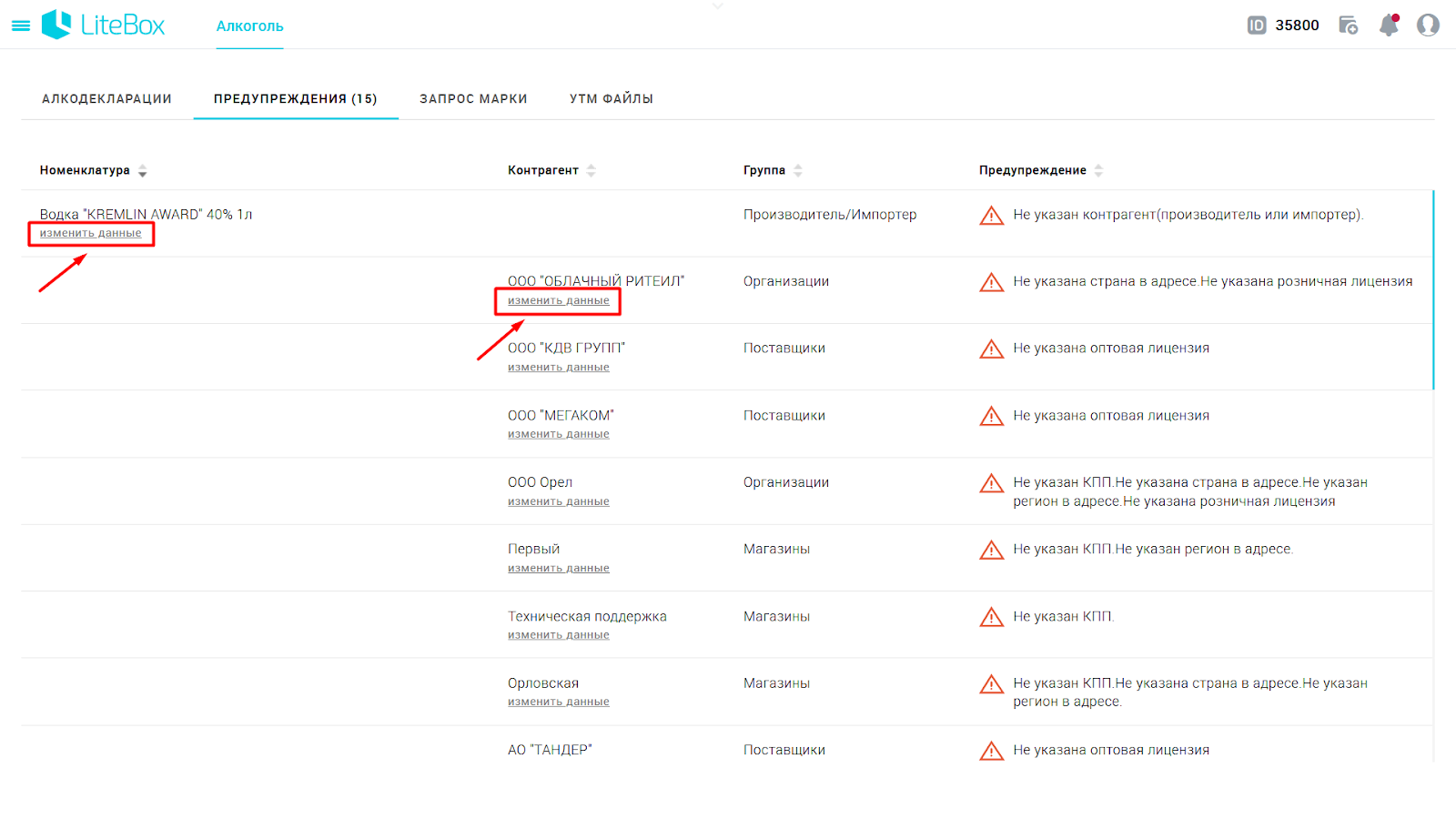Viewport: 1456px width, 819px height.
Task: Click изменить данные under KREMLIN AWARD vodka
Action: pyautogui.click(x=91, y=234)
